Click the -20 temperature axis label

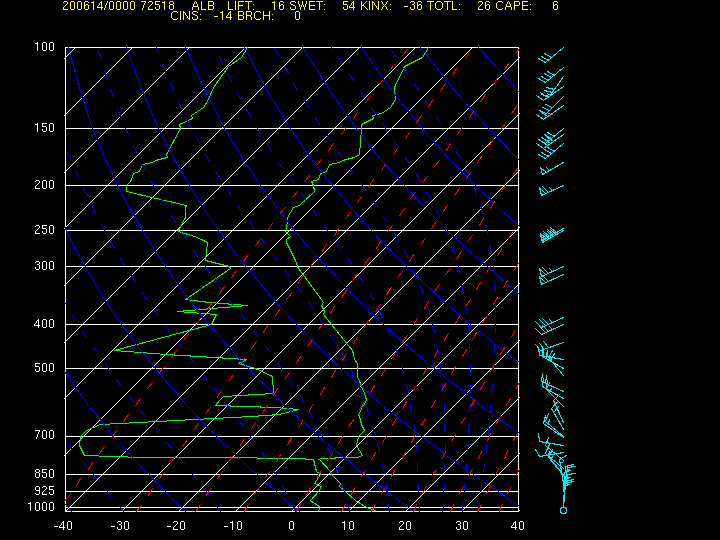tap(176, 526)
